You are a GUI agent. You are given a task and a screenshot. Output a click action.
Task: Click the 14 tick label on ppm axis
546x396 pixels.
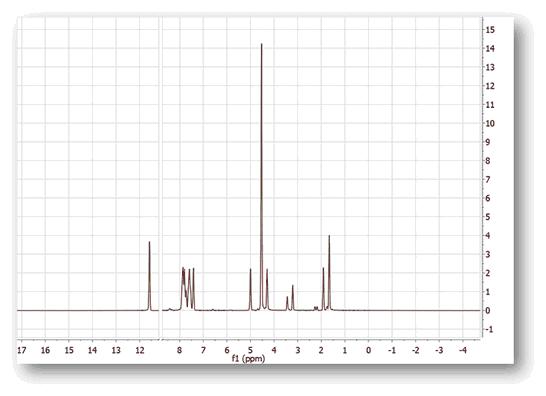(92, 350)
